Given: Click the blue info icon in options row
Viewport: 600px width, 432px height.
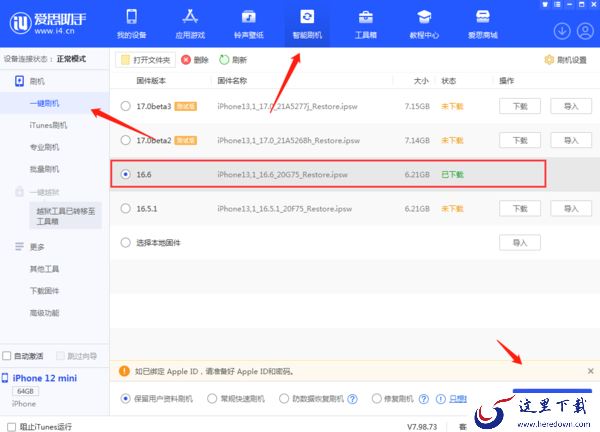Looking at the screenshot, I should pos(441,399).
